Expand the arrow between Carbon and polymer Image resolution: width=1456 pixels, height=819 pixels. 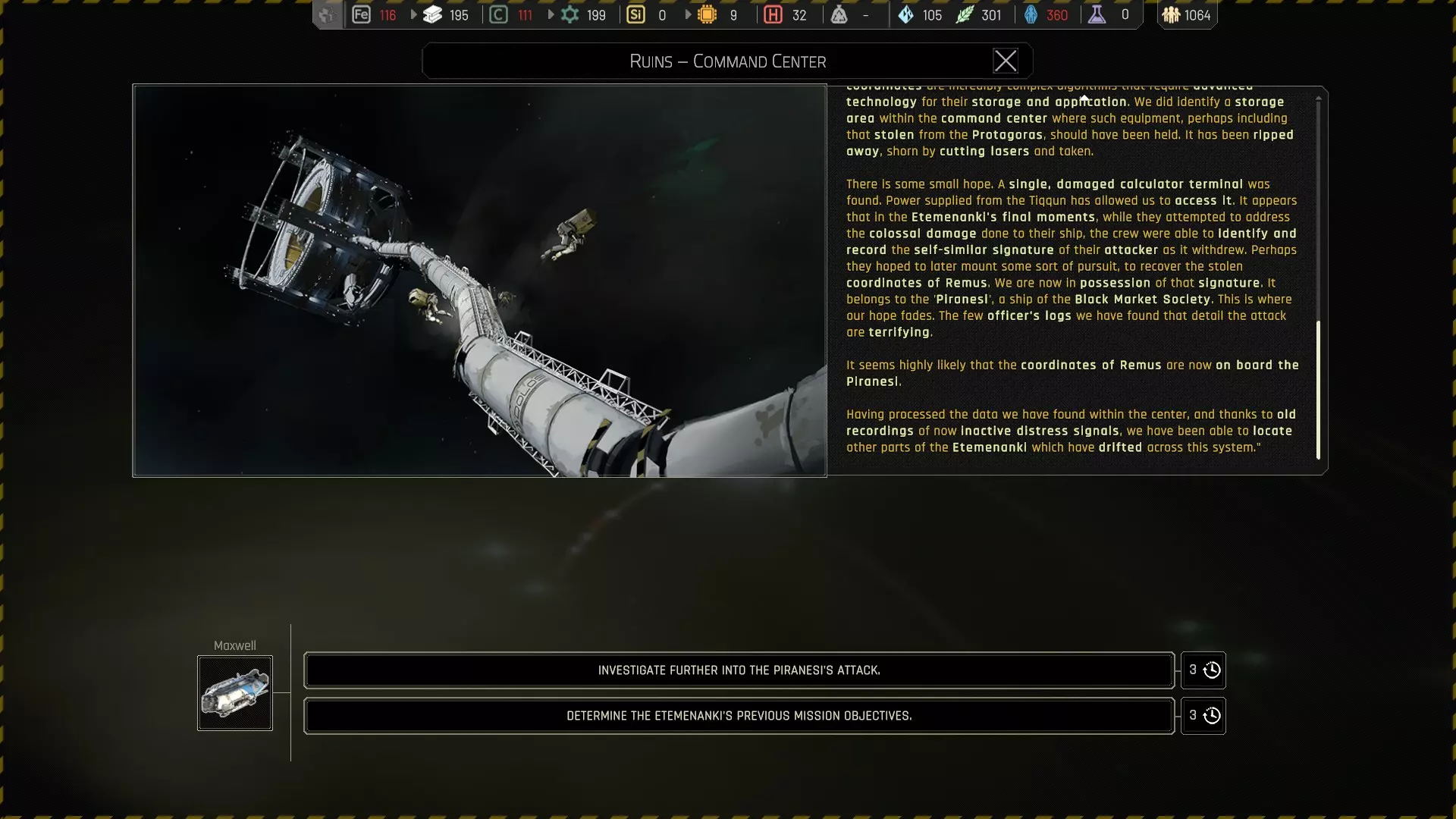click(551, 14)
